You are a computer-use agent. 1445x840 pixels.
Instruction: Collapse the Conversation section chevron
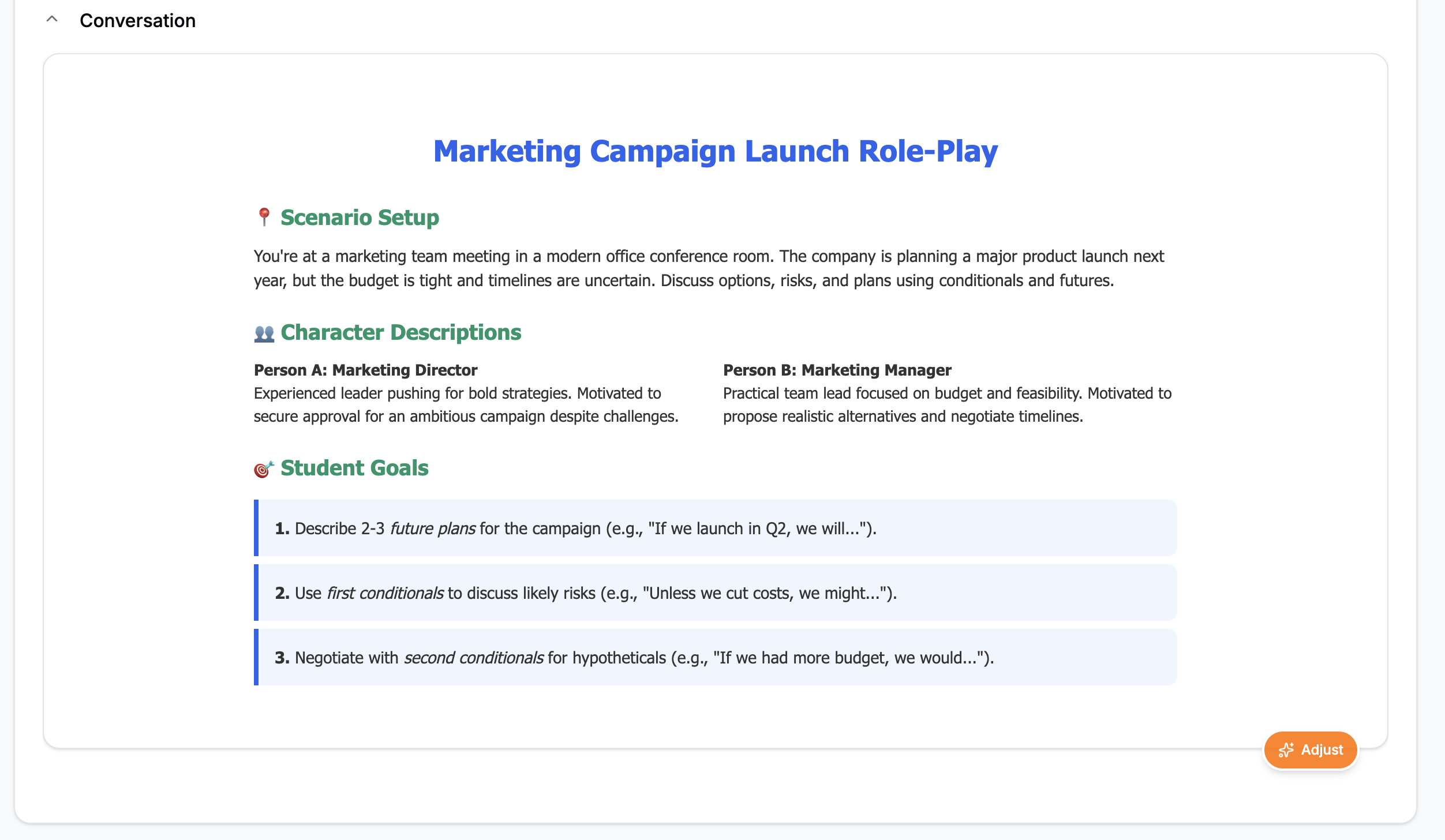(x=52, y=20)
